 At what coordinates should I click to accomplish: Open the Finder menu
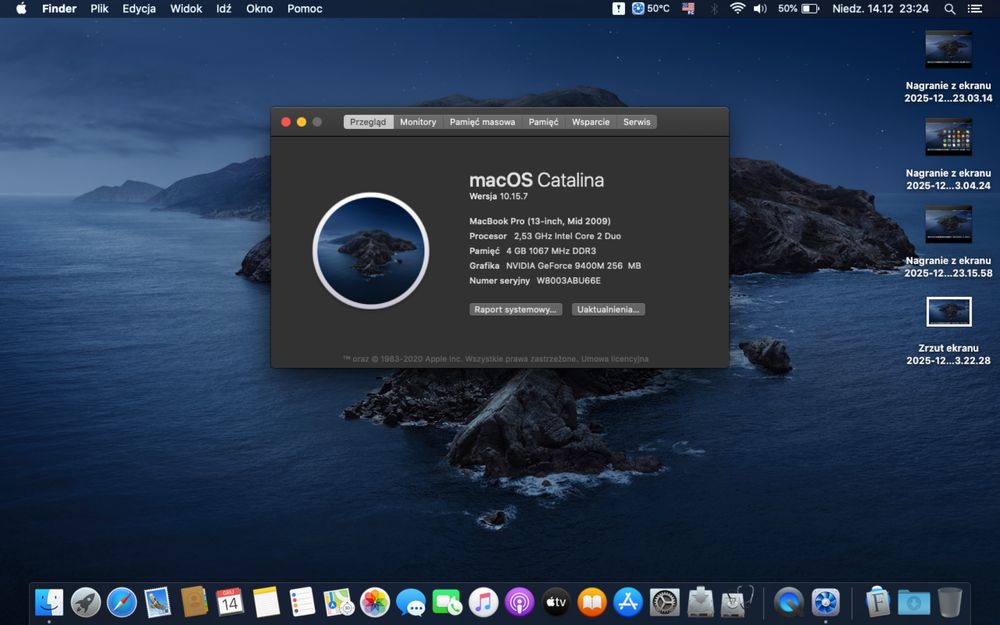pyautogui.click(x=59, y=8)
